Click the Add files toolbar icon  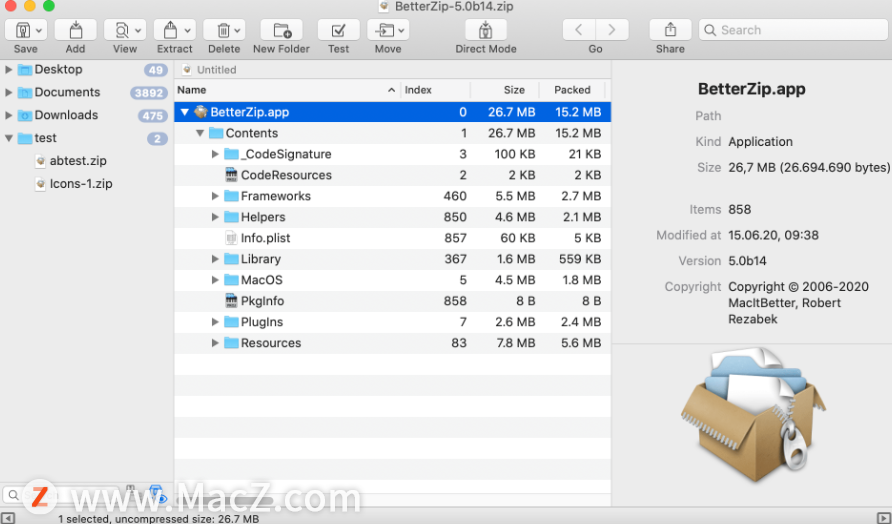75,30
